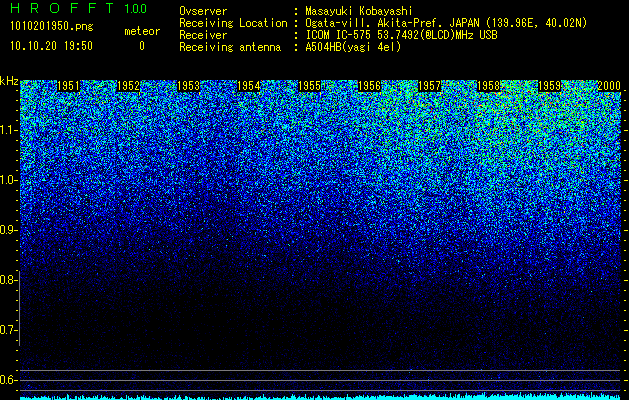
Task: Click the 1955 time marker label
Action: point(309,86)
